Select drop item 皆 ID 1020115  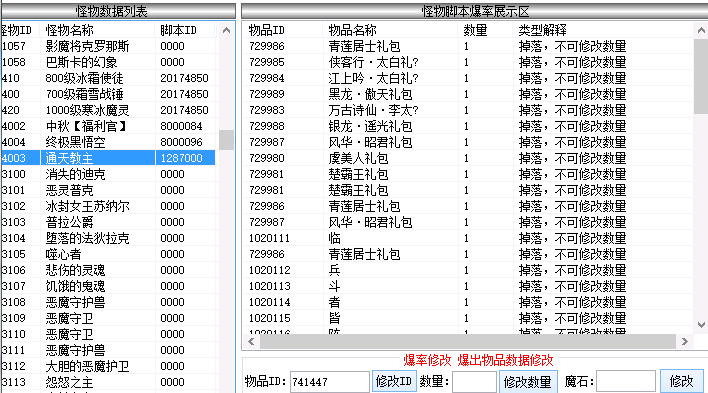pyautogui.click(x=468, y=318)
